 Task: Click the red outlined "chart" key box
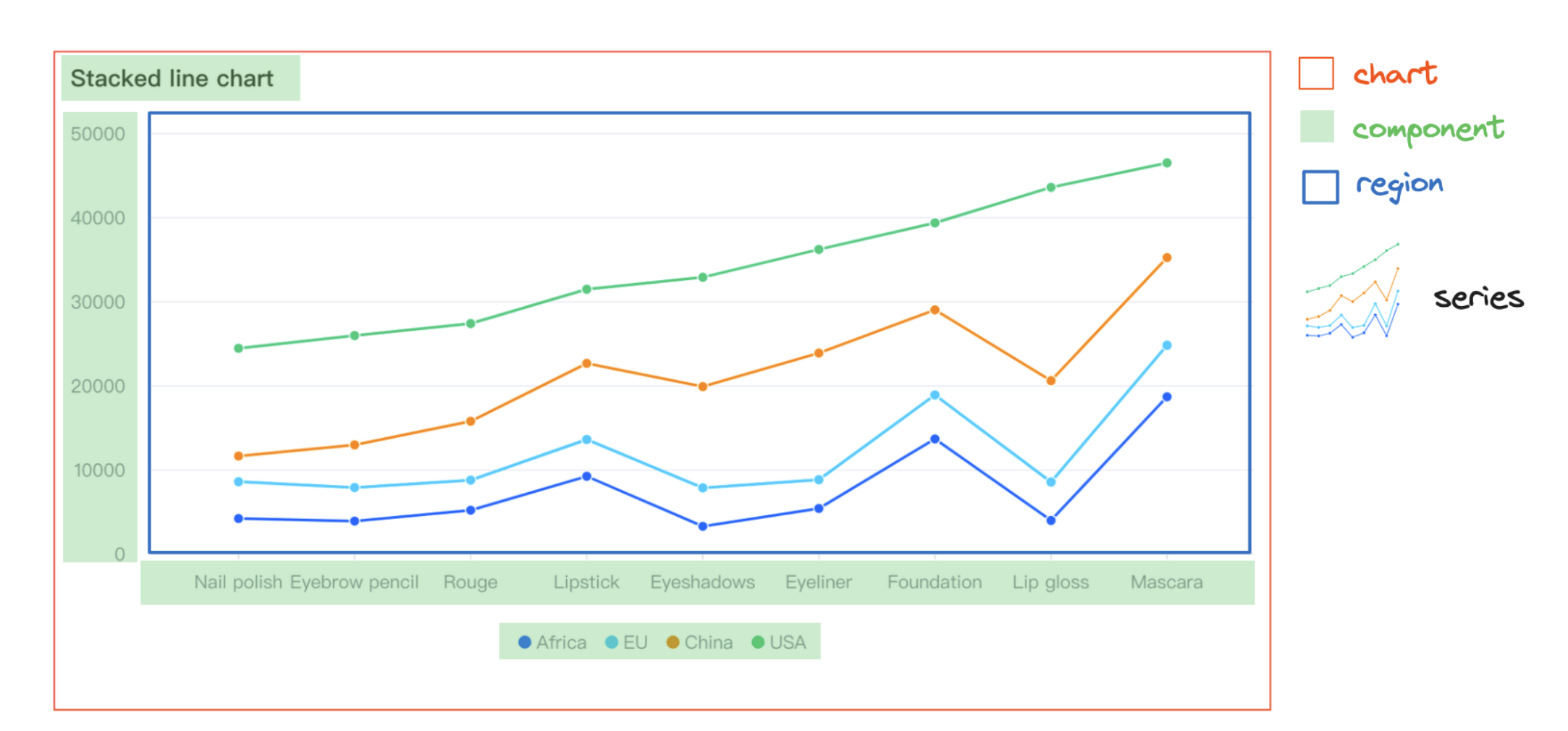point(1316,73)
